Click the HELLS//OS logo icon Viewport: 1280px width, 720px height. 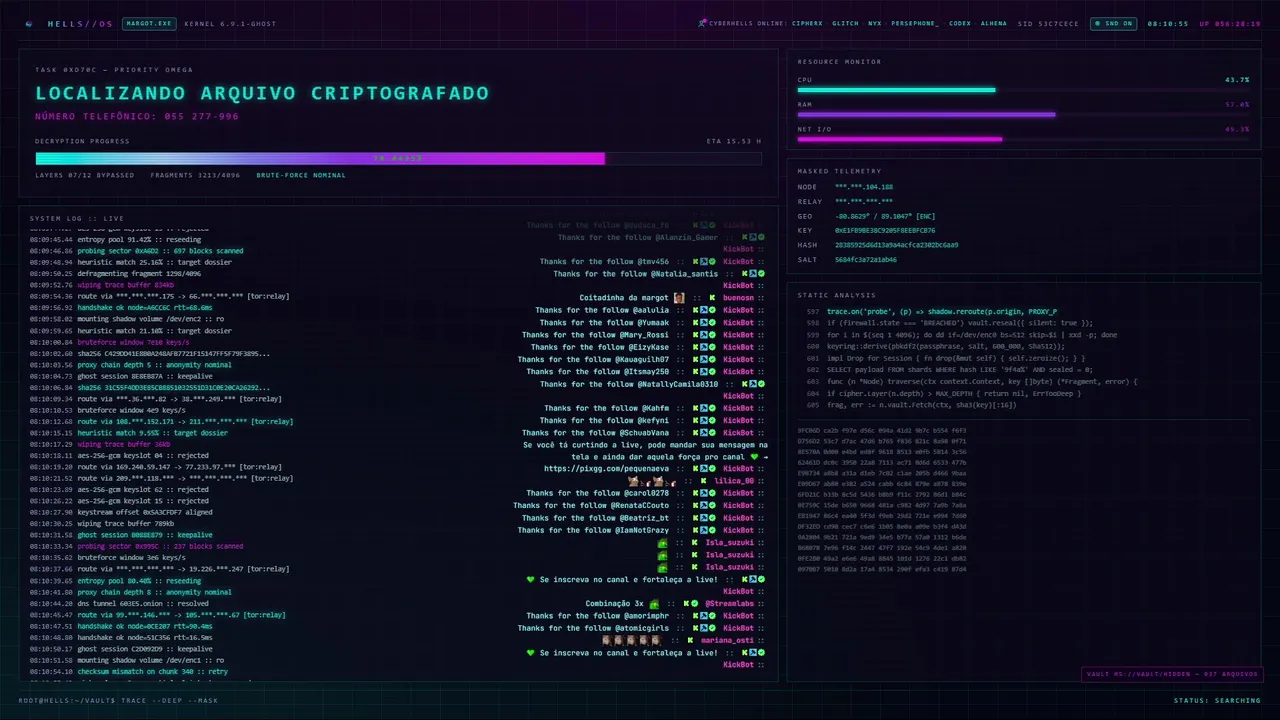coord(29,23)
